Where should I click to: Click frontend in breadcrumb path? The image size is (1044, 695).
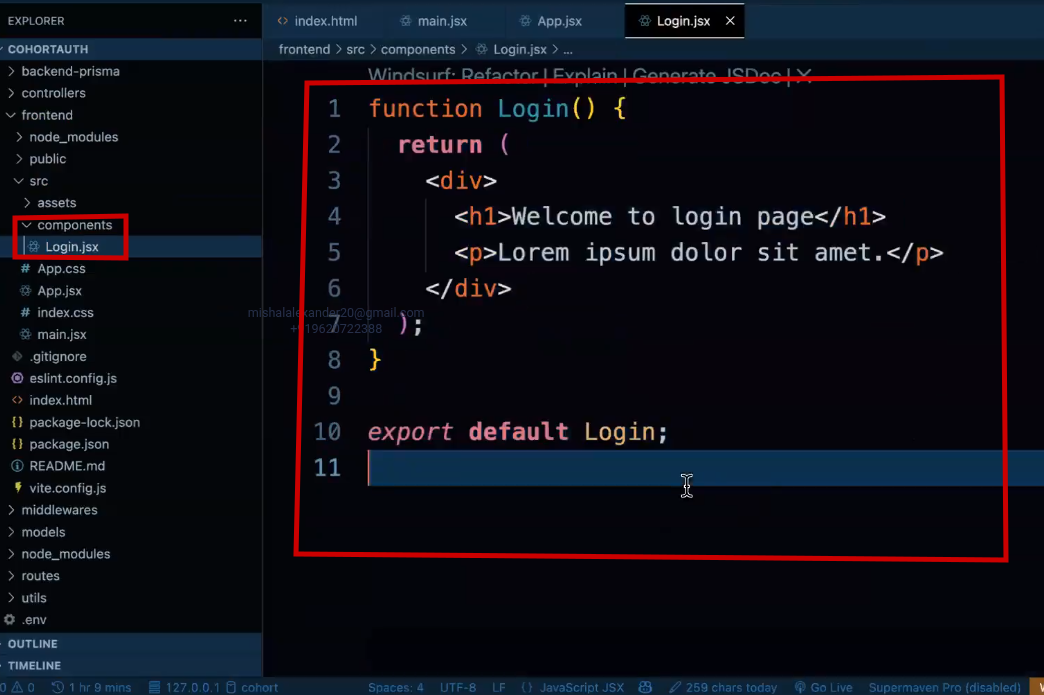(304, 50)
